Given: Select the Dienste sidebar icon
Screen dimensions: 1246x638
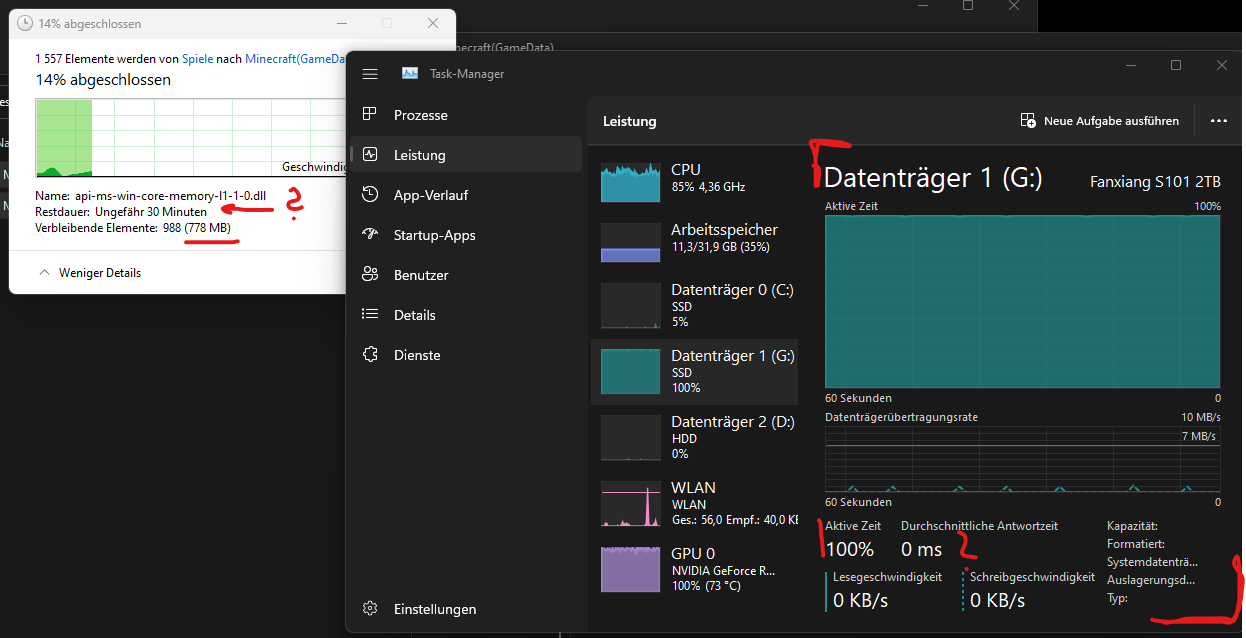Looking at the screenshot, I should (370, 354).
